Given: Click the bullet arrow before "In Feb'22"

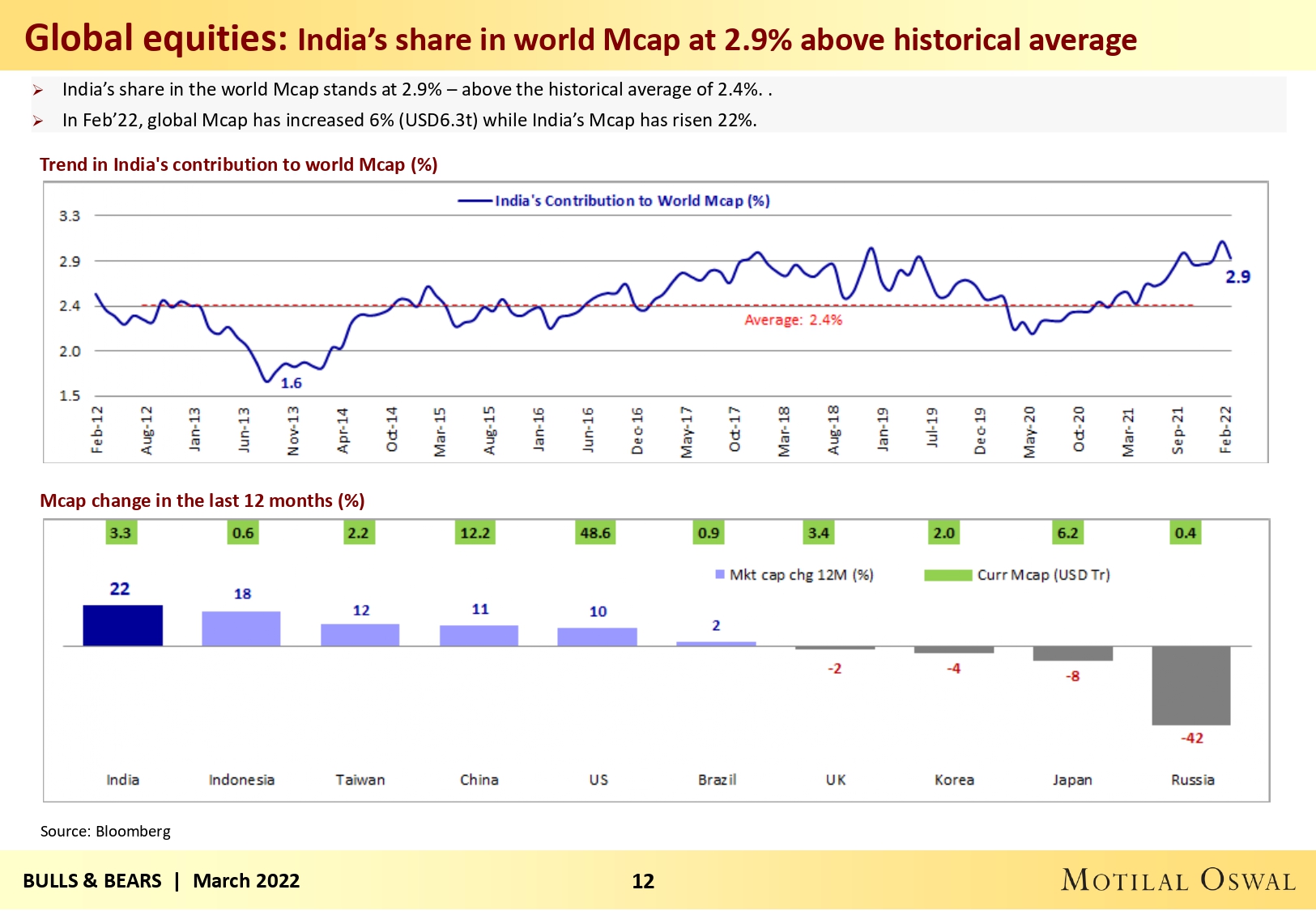Looking at the screenshot, I should 37,121.
